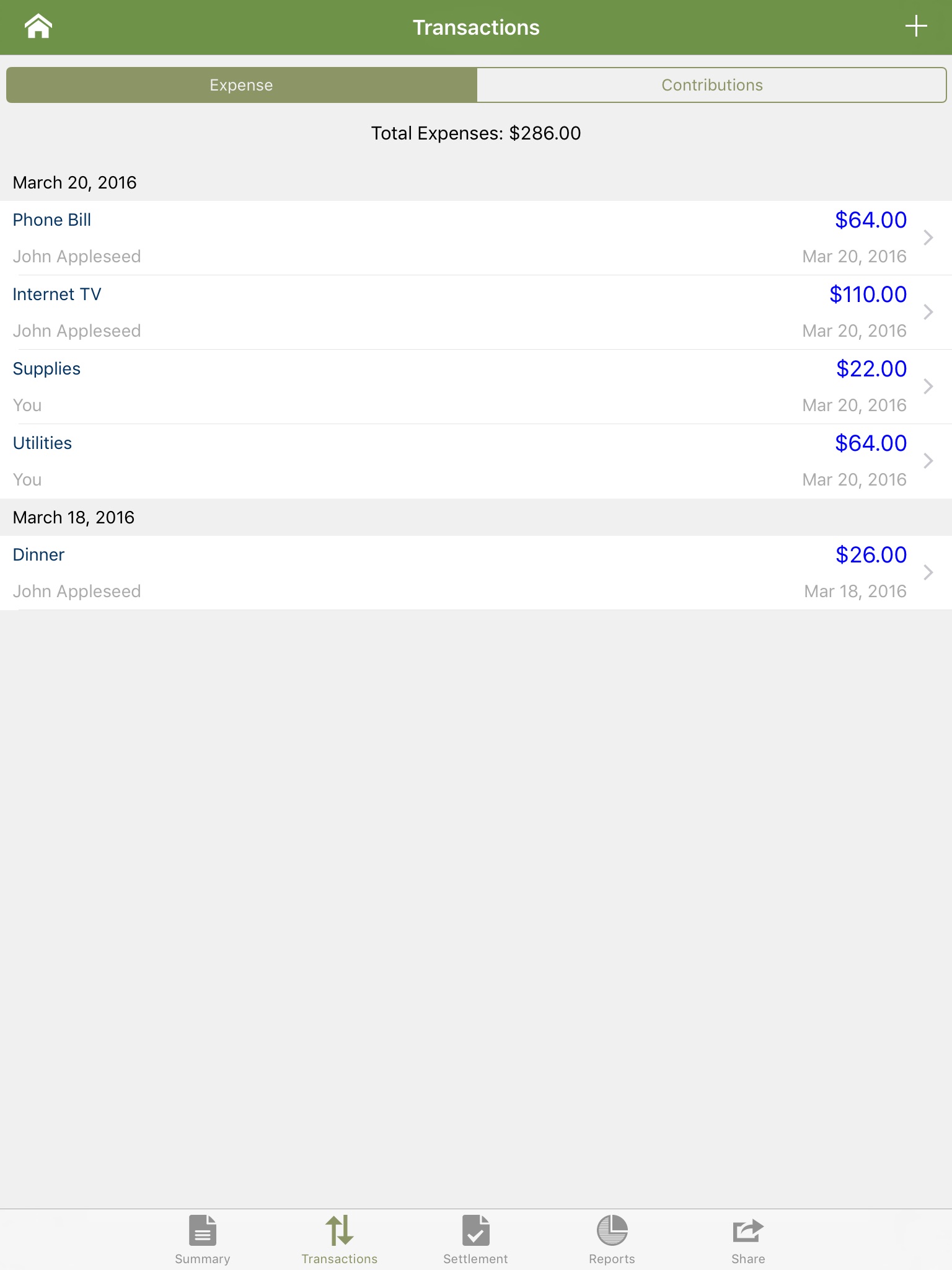The width and height of the screenshot is (952, 1270).
Task: Expand Supplies details chevron
Action: (928, 386)
